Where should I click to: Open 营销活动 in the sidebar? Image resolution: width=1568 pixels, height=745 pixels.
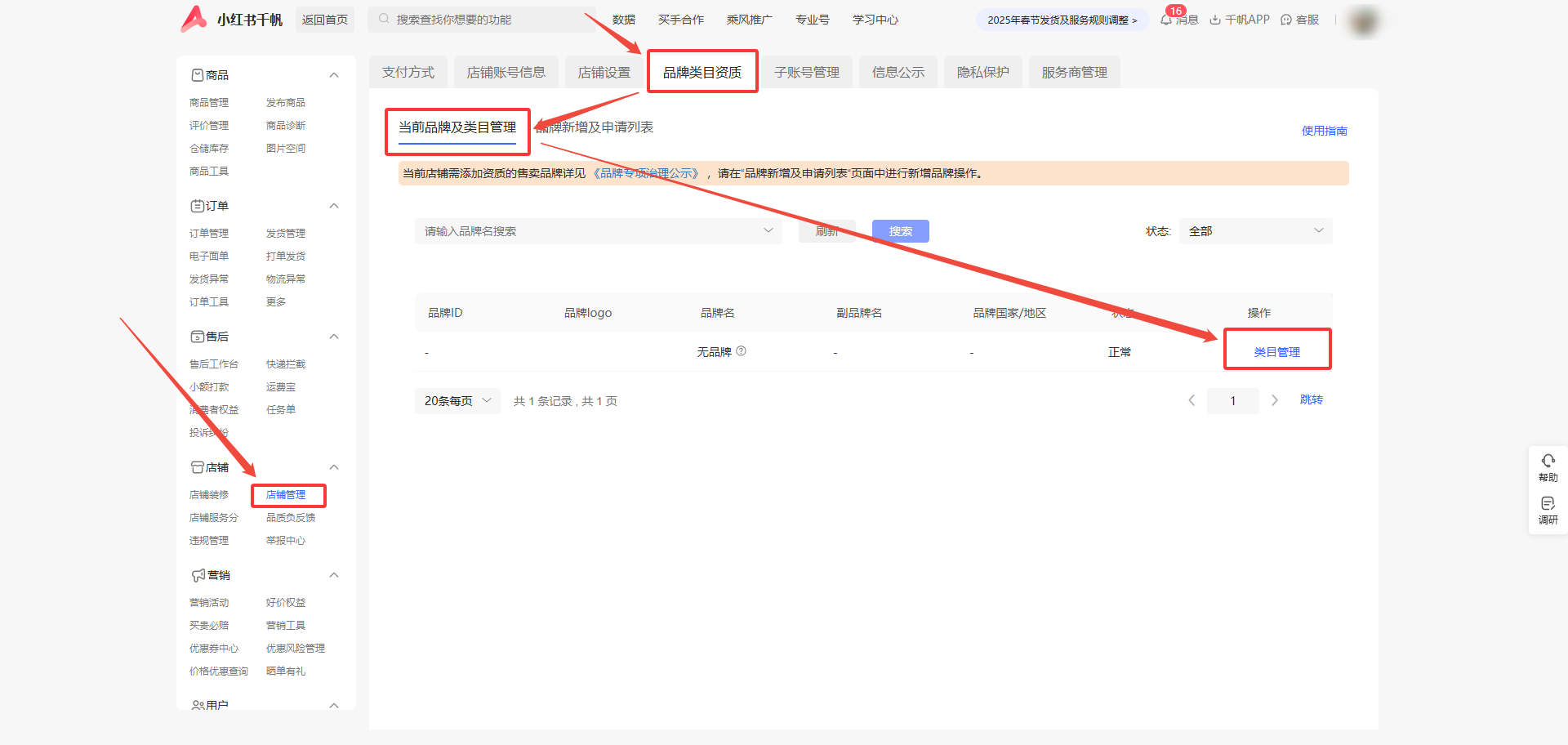point(209,603)
